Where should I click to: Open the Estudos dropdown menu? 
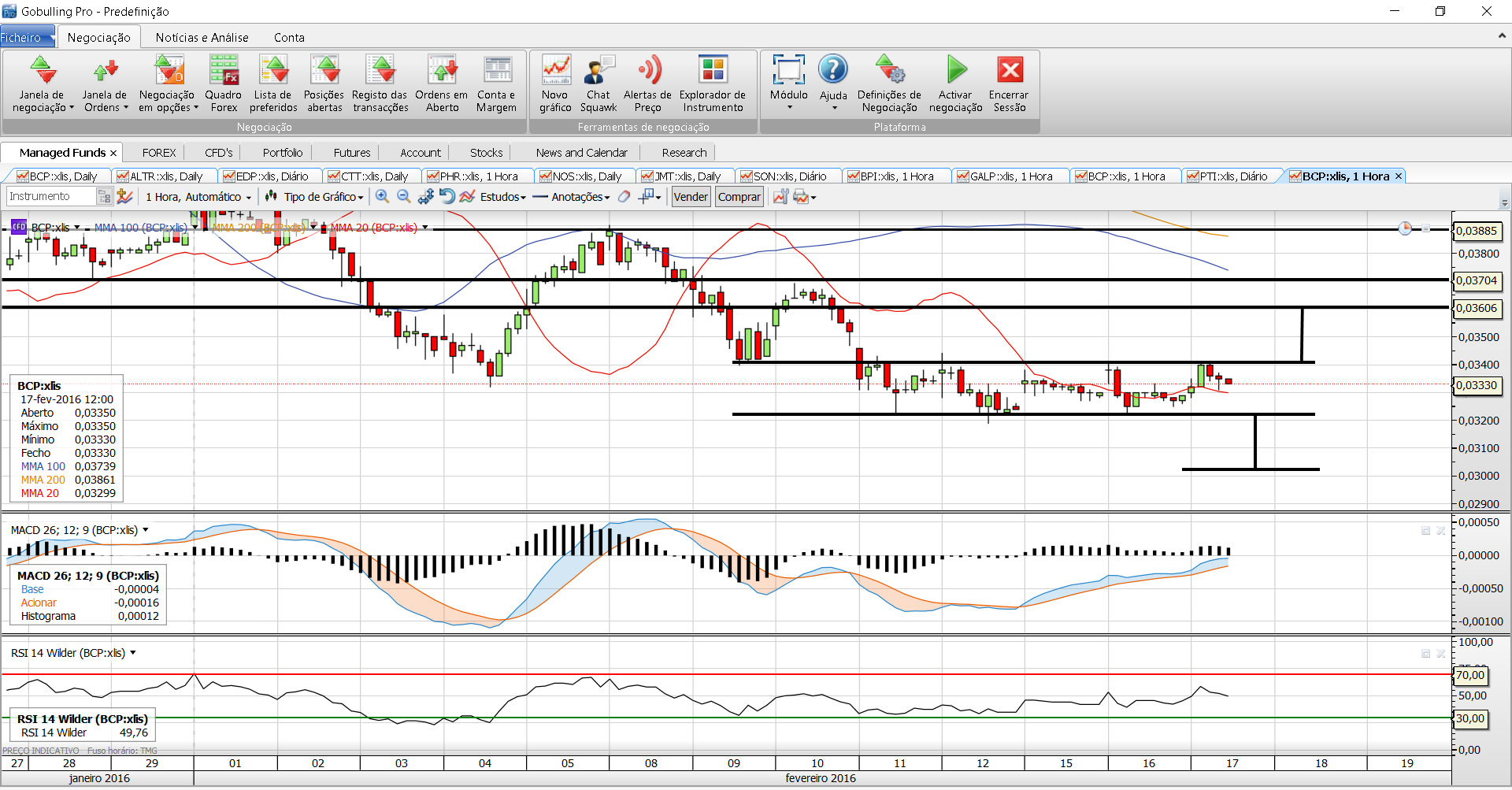[x=502, y=197]
